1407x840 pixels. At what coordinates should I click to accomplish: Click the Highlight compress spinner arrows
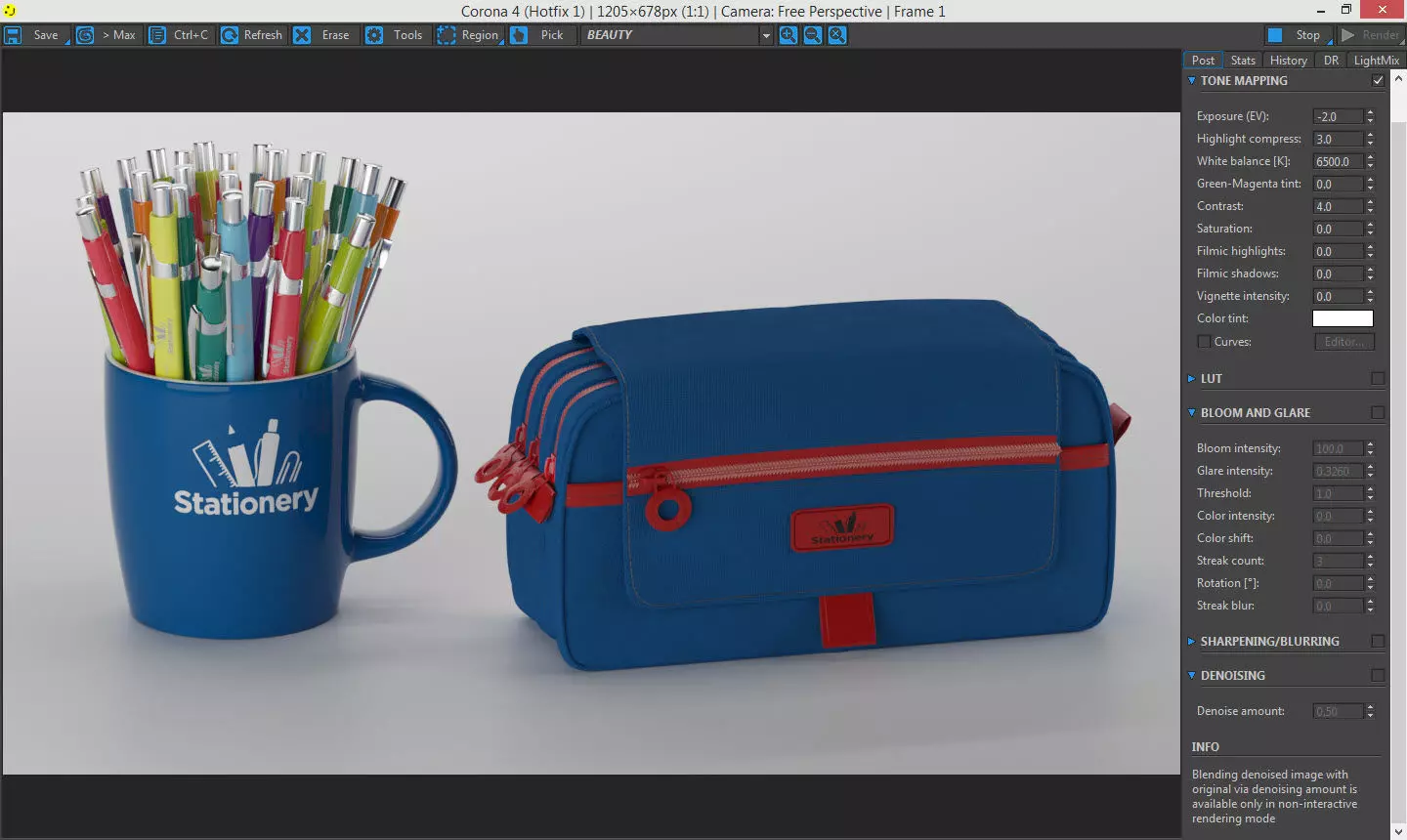pyautogui.click(x=1370, y=139)
